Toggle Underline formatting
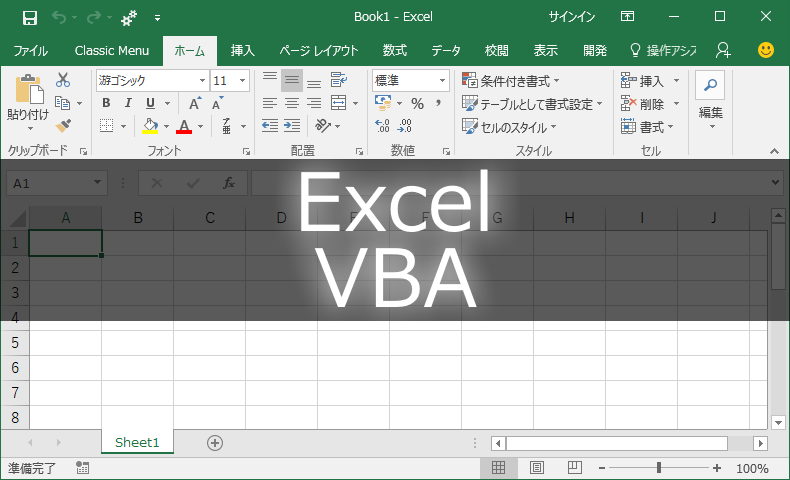This screenshot has width=790, height=480. click(x=150, y=103)
